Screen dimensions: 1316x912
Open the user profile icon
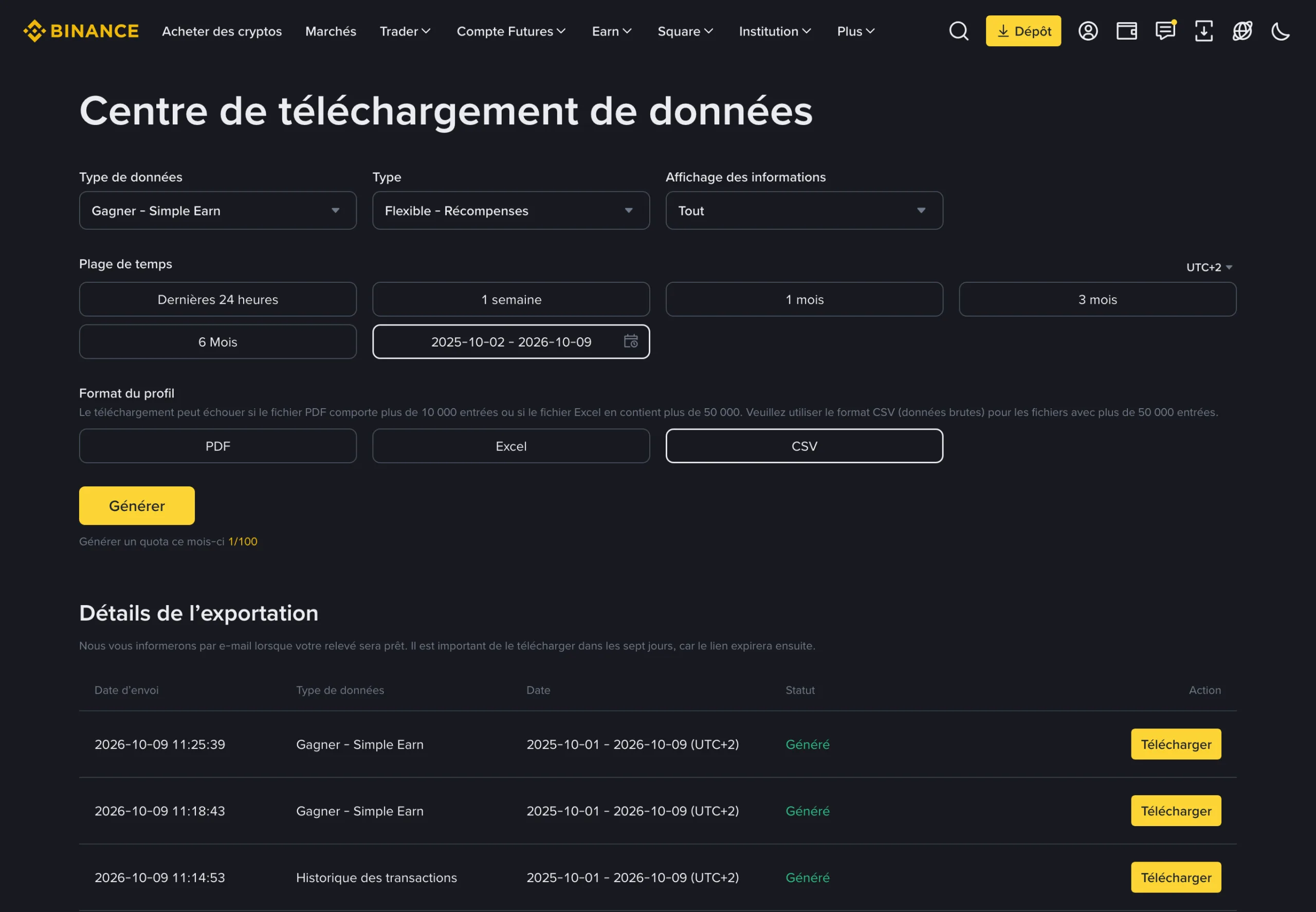pos(1088,31)
